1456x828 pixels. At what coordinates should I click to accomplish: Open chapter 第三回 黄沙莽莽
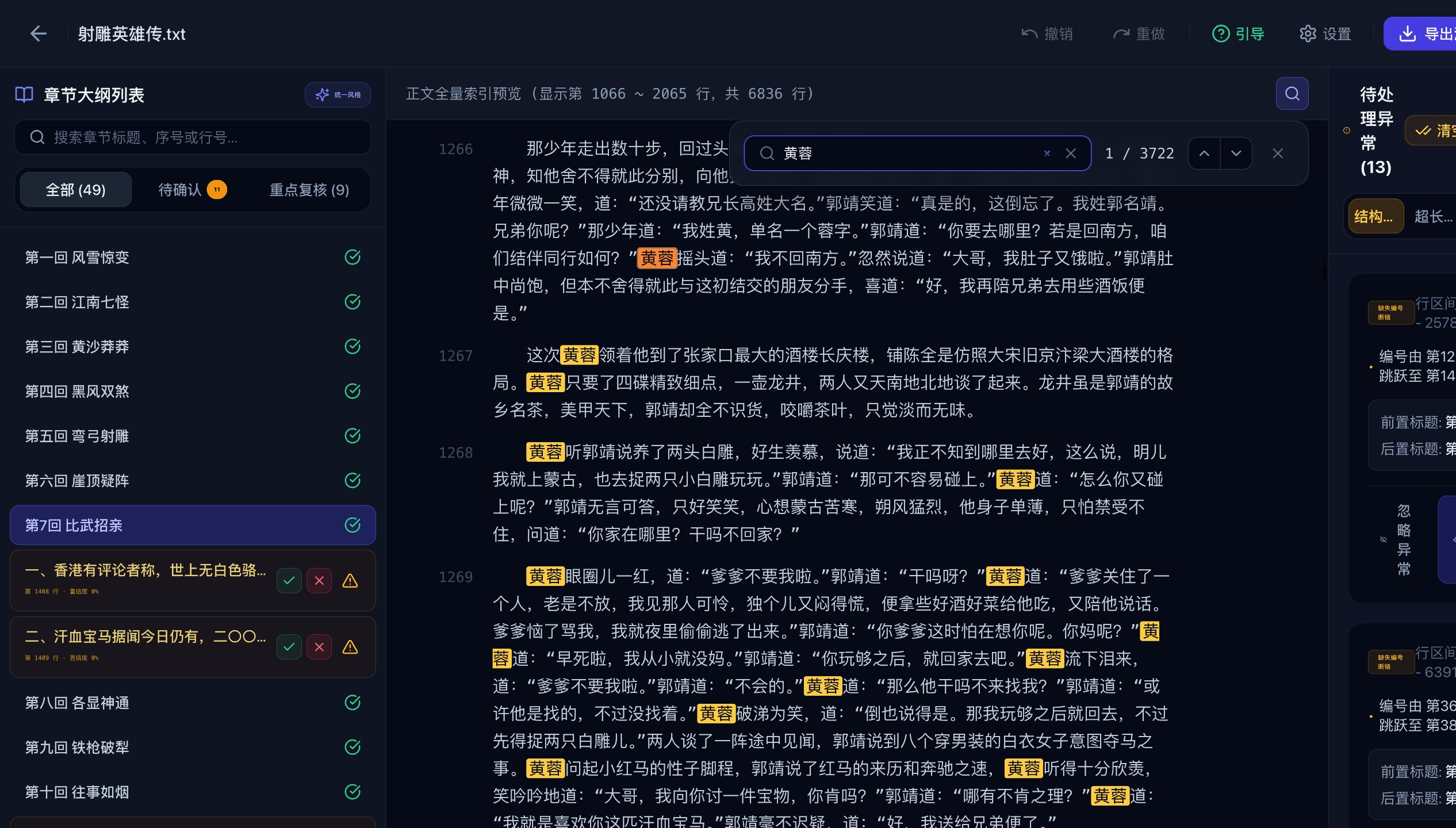[x=193, y=347]
